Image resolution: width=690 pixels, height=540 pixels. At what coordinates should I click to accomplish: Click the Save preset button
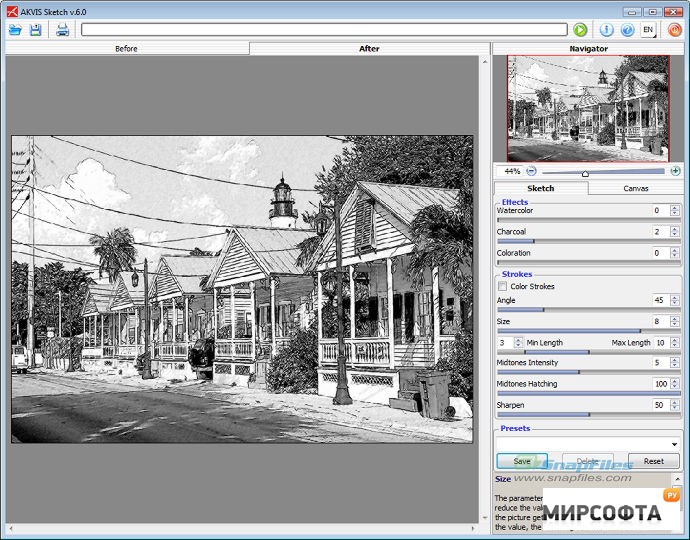[x=521, y=461]
